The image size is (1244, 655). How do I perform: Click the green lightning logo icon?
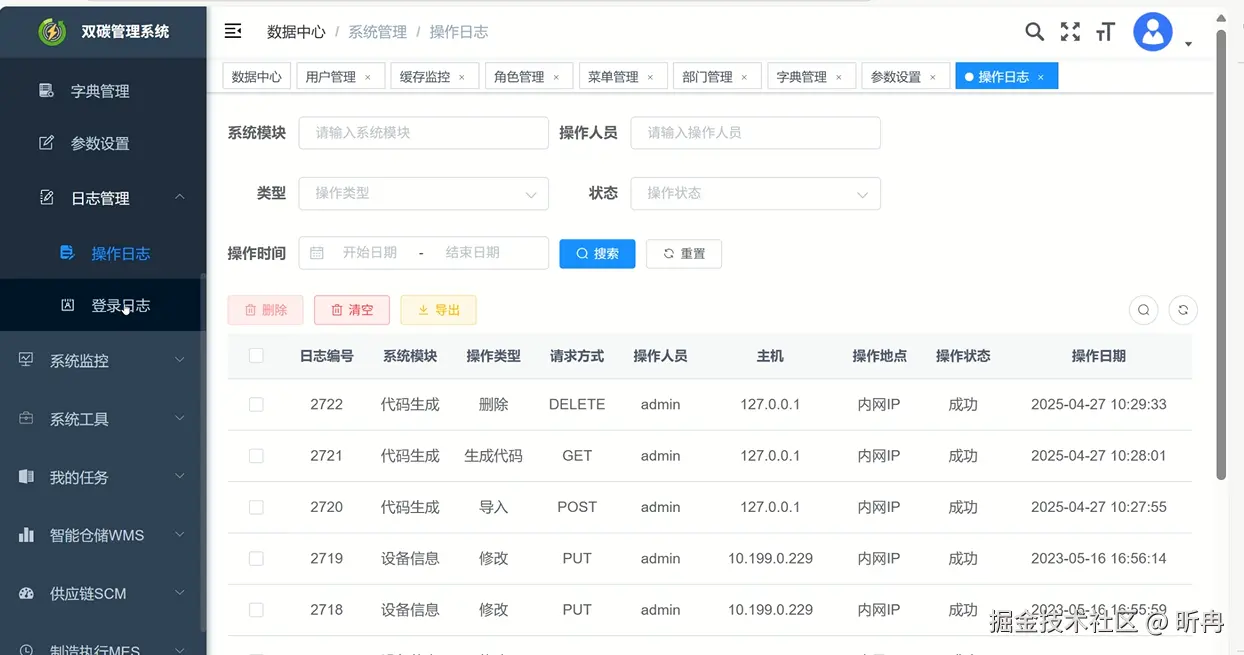click(x=52, y=31)
